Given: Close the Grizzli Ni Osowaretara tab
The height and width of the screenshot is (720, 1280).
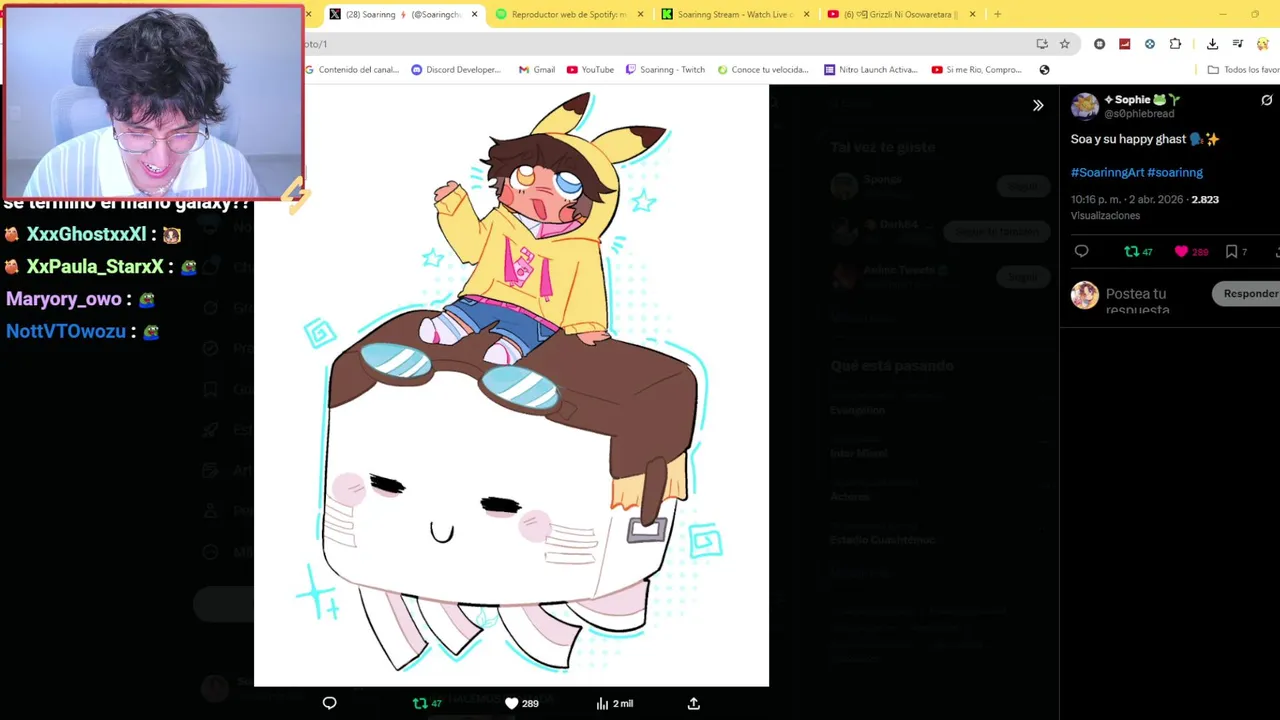Looking at the screenshot, I should point(972,14).
